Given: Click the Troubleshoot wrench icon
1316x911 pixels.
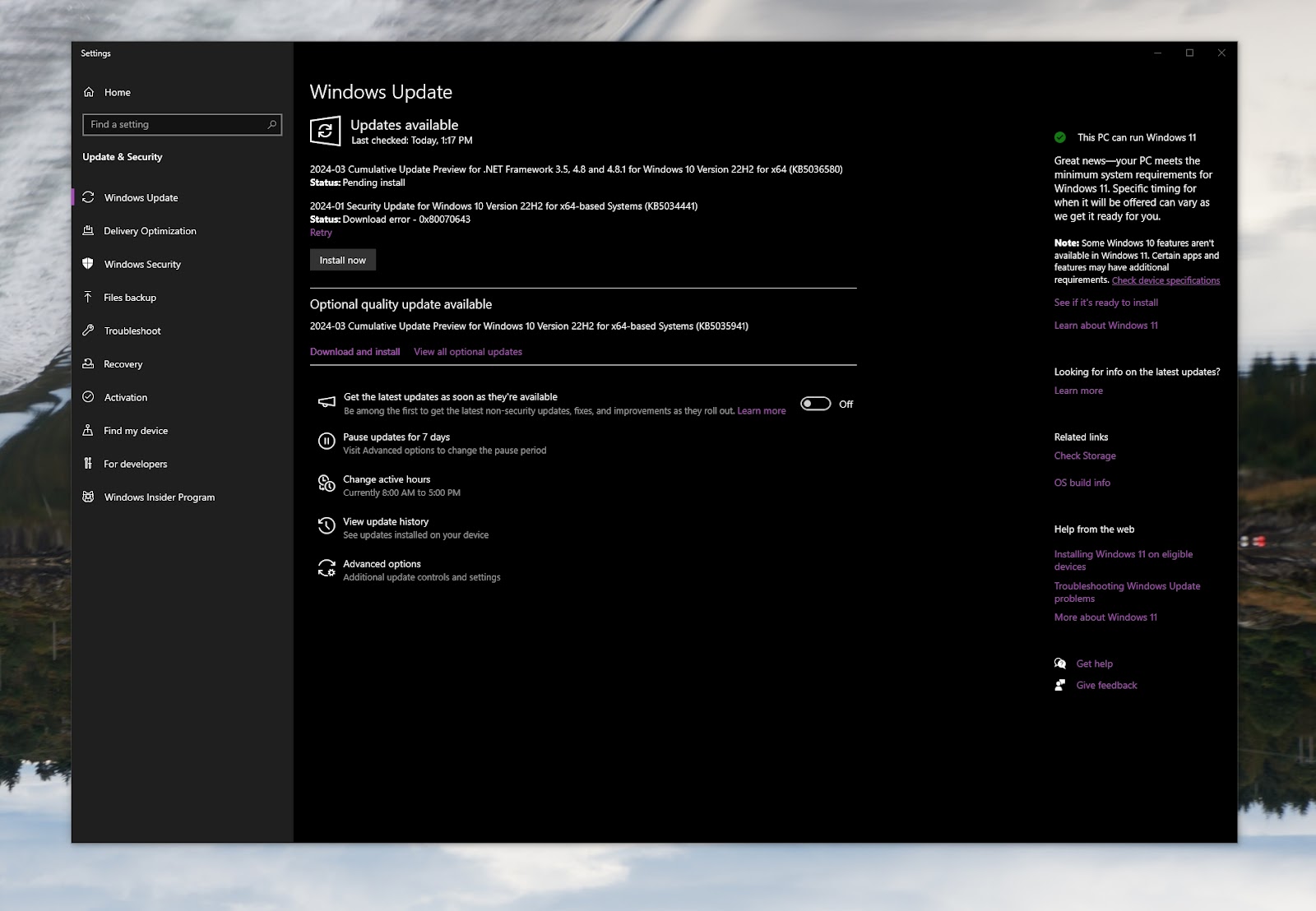Looking at the screenshot, I should (x=88, y=331).
